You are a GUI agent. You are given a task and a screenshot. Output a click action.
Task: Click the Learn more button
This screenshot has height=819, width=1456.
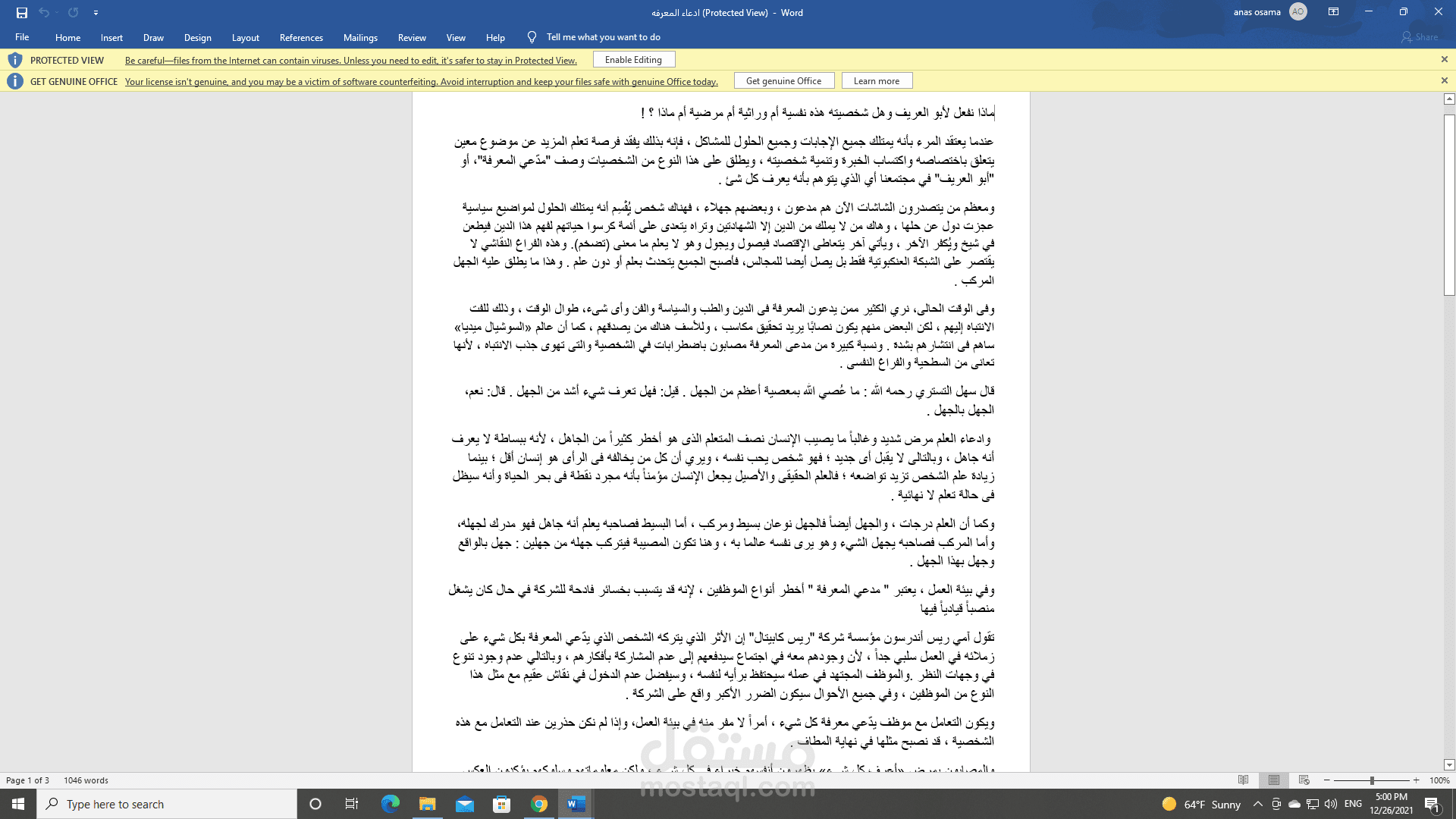click(876, 81)
